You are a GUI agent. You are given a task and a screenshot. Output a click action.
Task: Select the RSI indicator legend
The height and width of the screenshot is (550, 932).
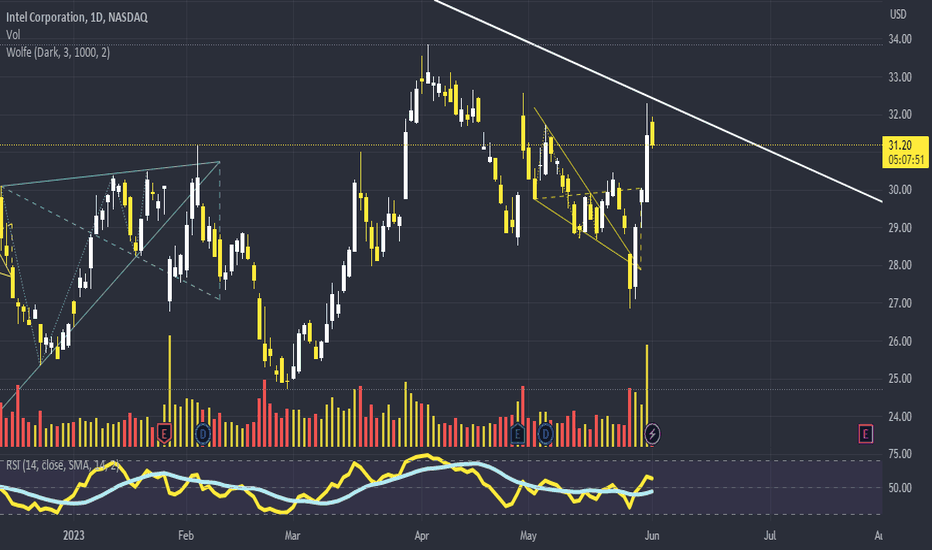(x=62, y=465)
